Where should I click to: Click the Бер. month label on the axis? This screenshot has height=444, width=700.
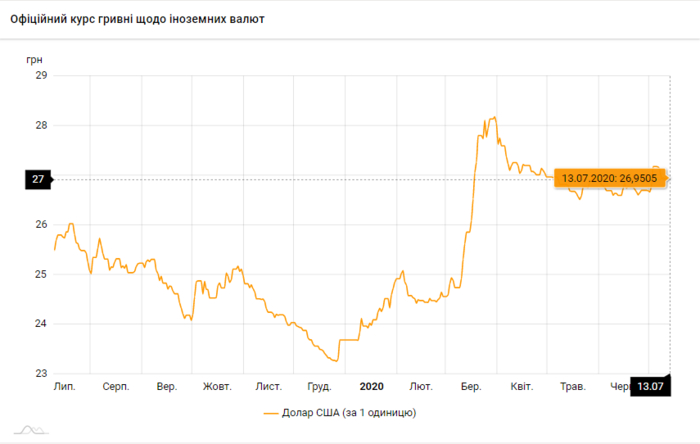(471, 386)
